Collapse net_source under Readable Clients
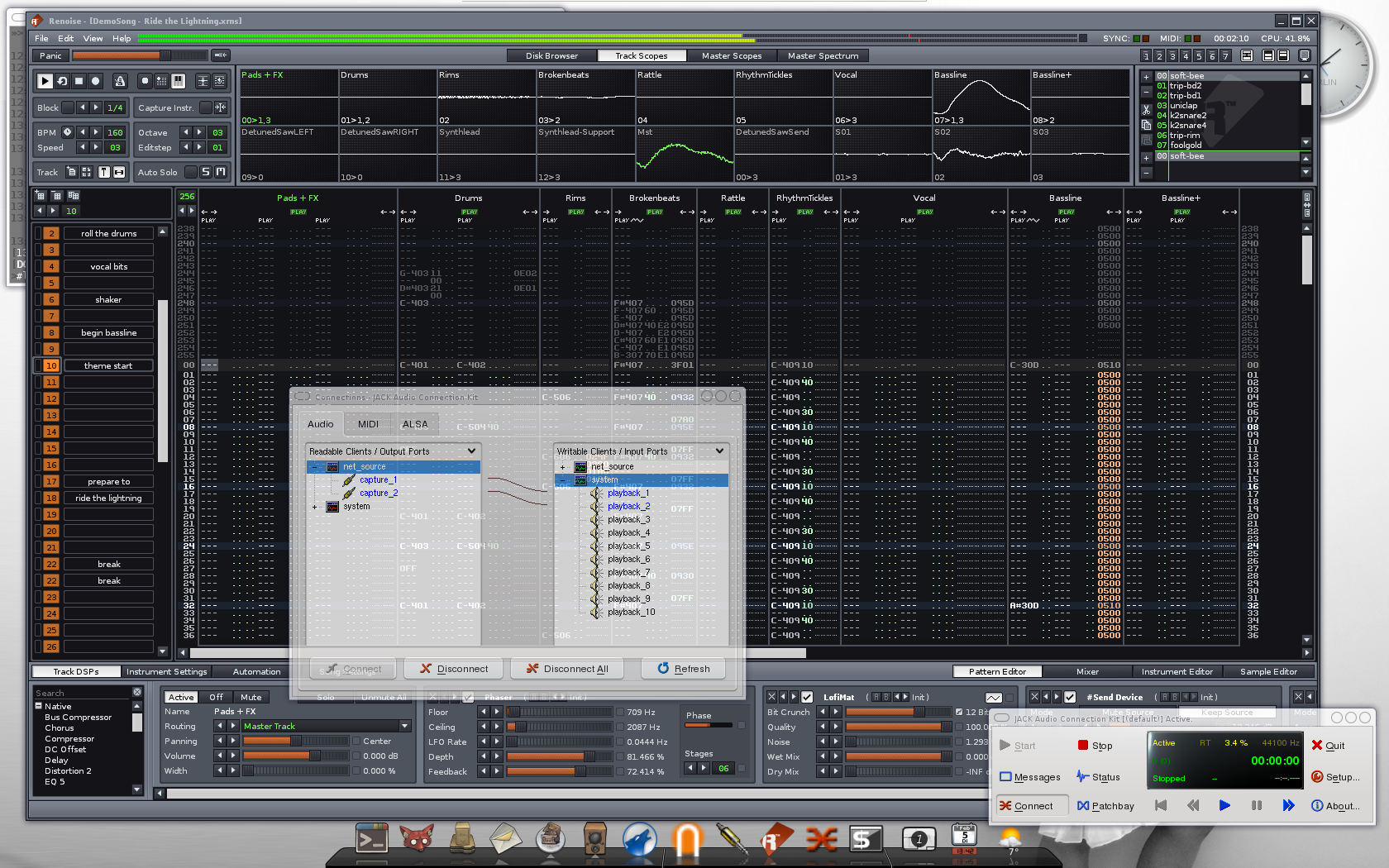 [315, 467]
